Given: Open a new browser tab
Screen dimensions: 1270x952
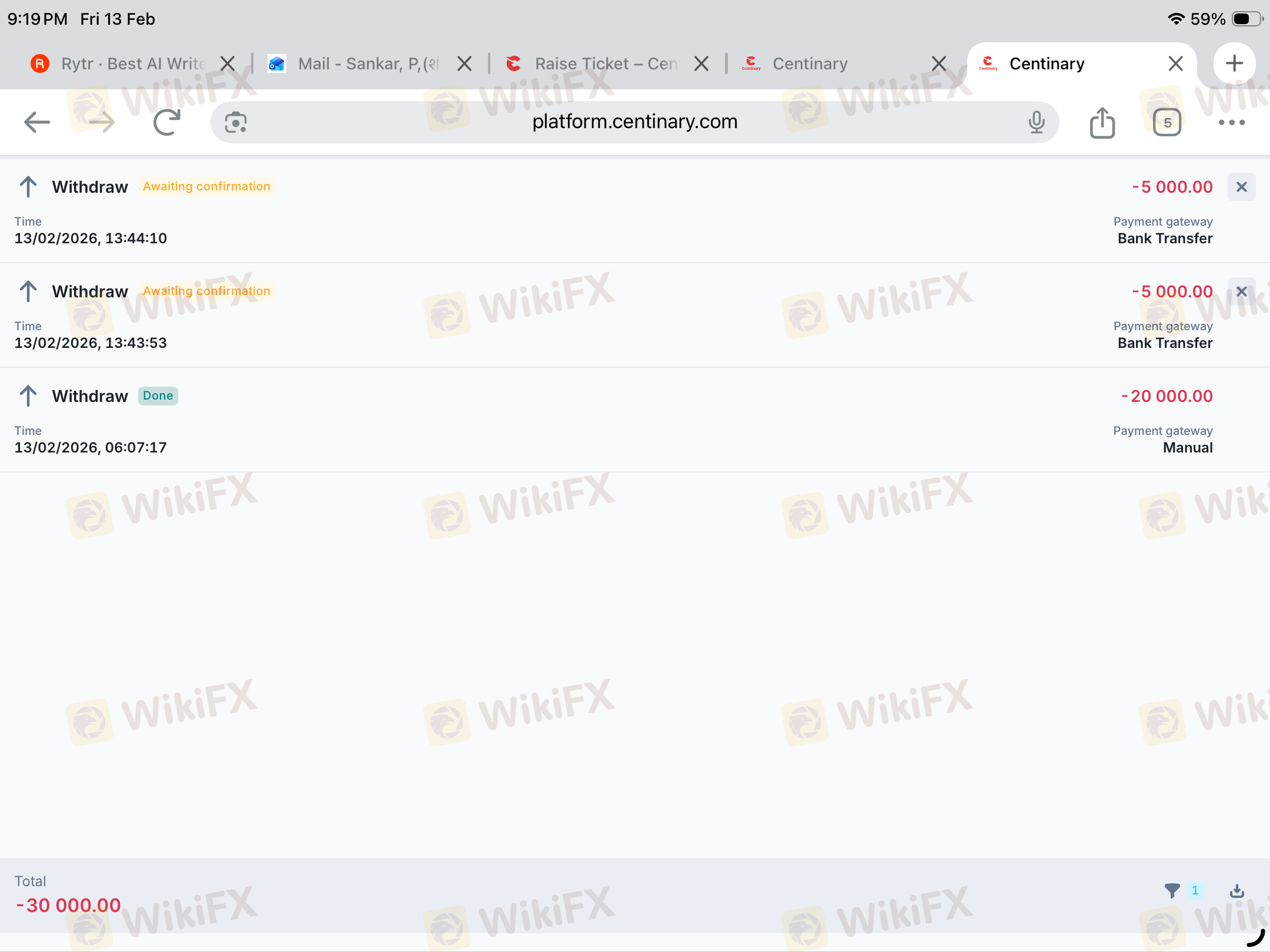Looking at the screenshot, I should [1234, 63].
